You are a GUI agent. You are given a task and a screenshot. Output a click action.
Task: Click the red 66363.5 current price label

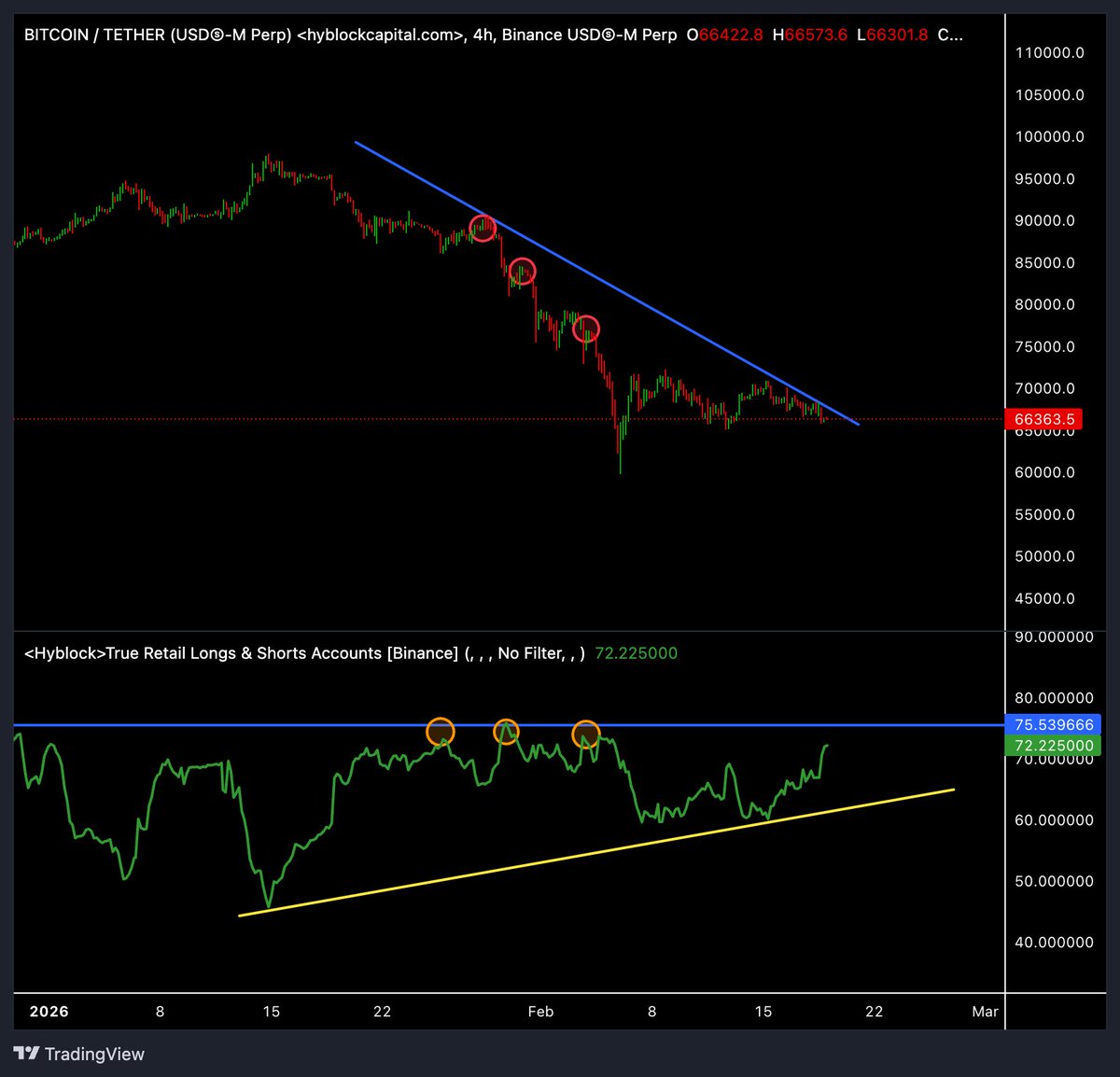(1044, 420)
